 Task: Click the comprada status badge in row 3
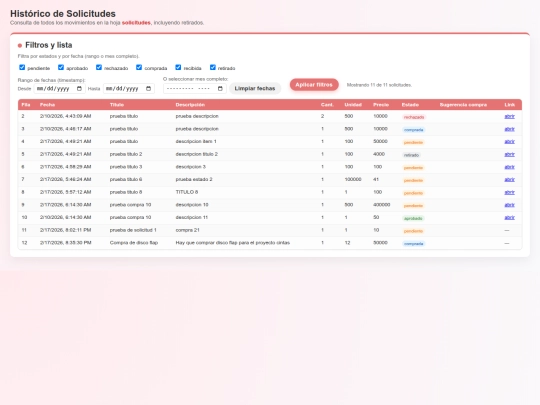pyautogui.click(x=414, y=130)
